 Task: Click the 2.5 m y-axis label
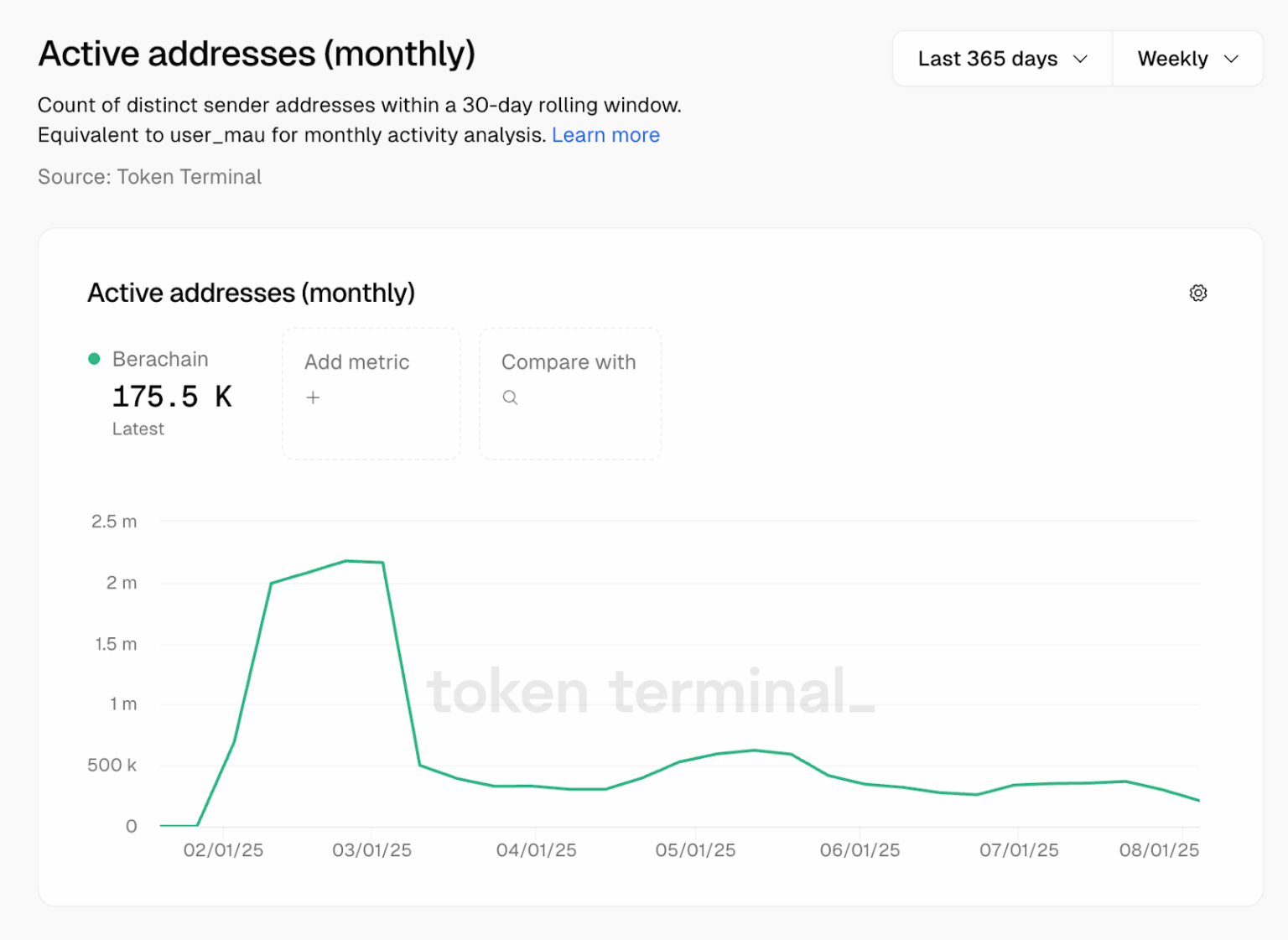(112, 521)
